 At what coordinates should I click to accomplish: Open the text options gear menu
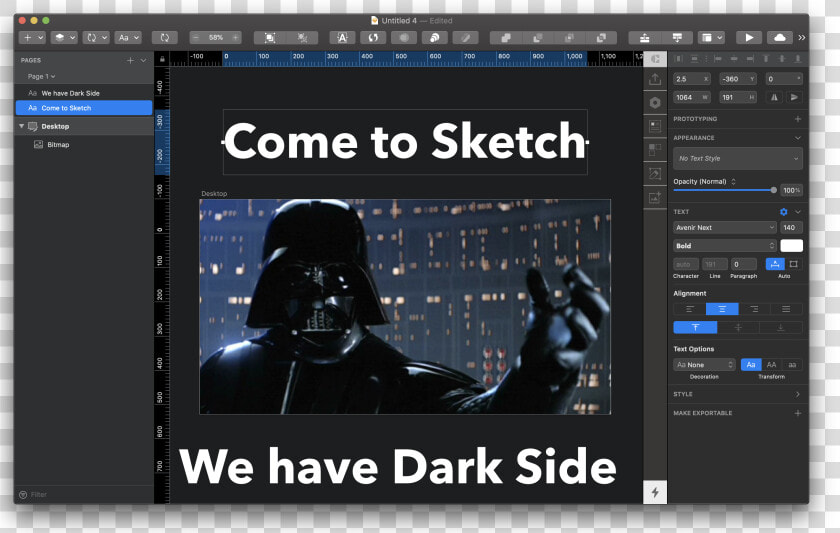click(783, 212)
